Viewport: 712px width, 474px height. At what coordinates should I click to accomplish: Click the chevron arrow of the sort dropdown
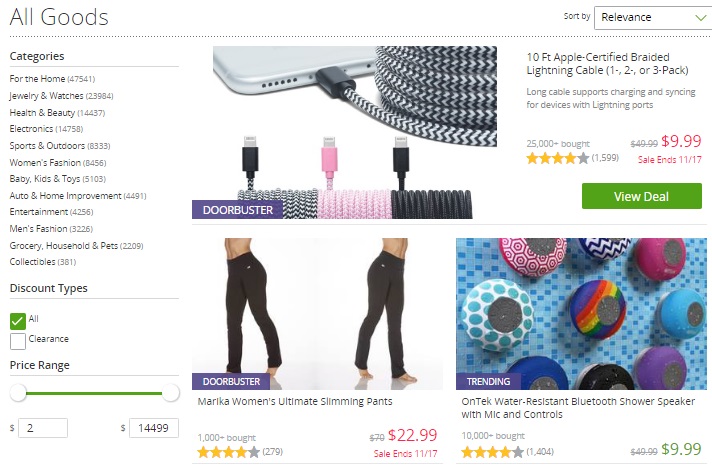701,18
